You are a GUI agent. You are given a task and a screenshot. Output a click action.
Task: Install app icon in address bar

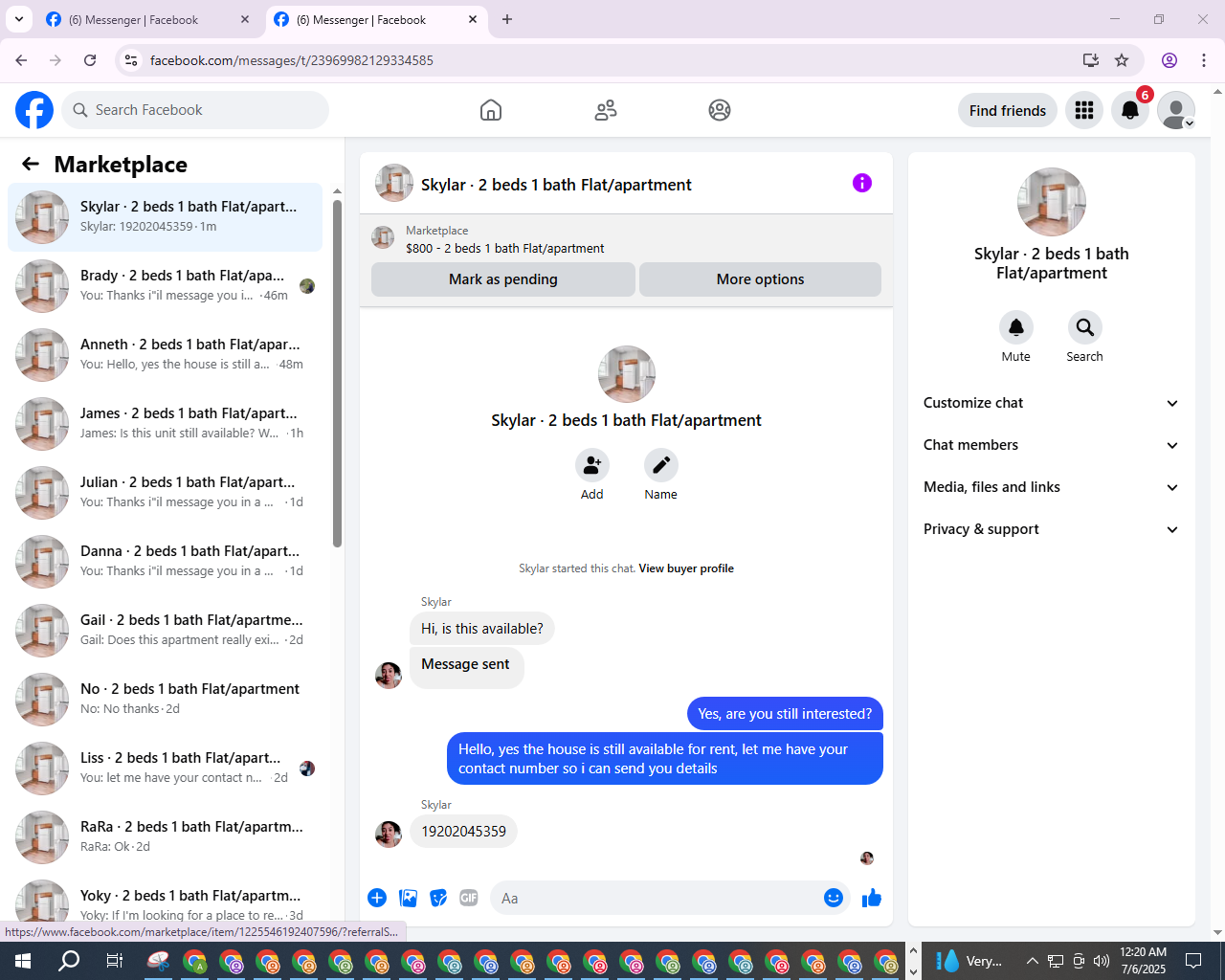pos(1091,60)
